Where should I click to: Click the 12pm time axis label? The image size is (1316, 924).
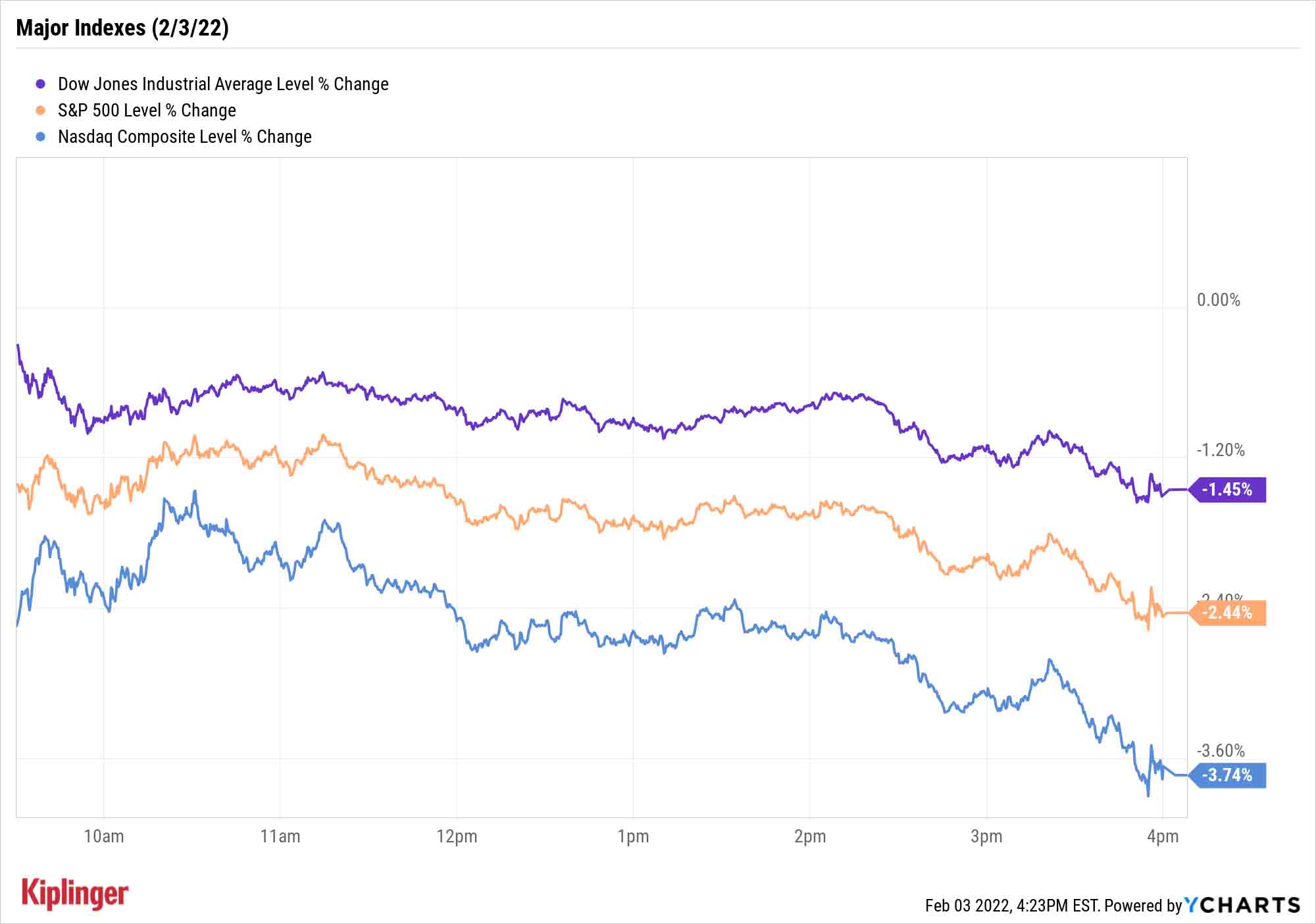click(457, 836)
